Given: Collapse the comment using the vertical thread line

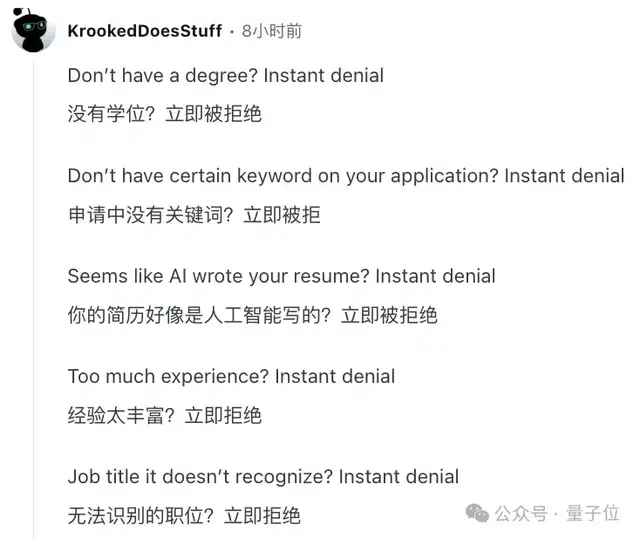Looking at the screenshot, I should (x=33, y=300).
